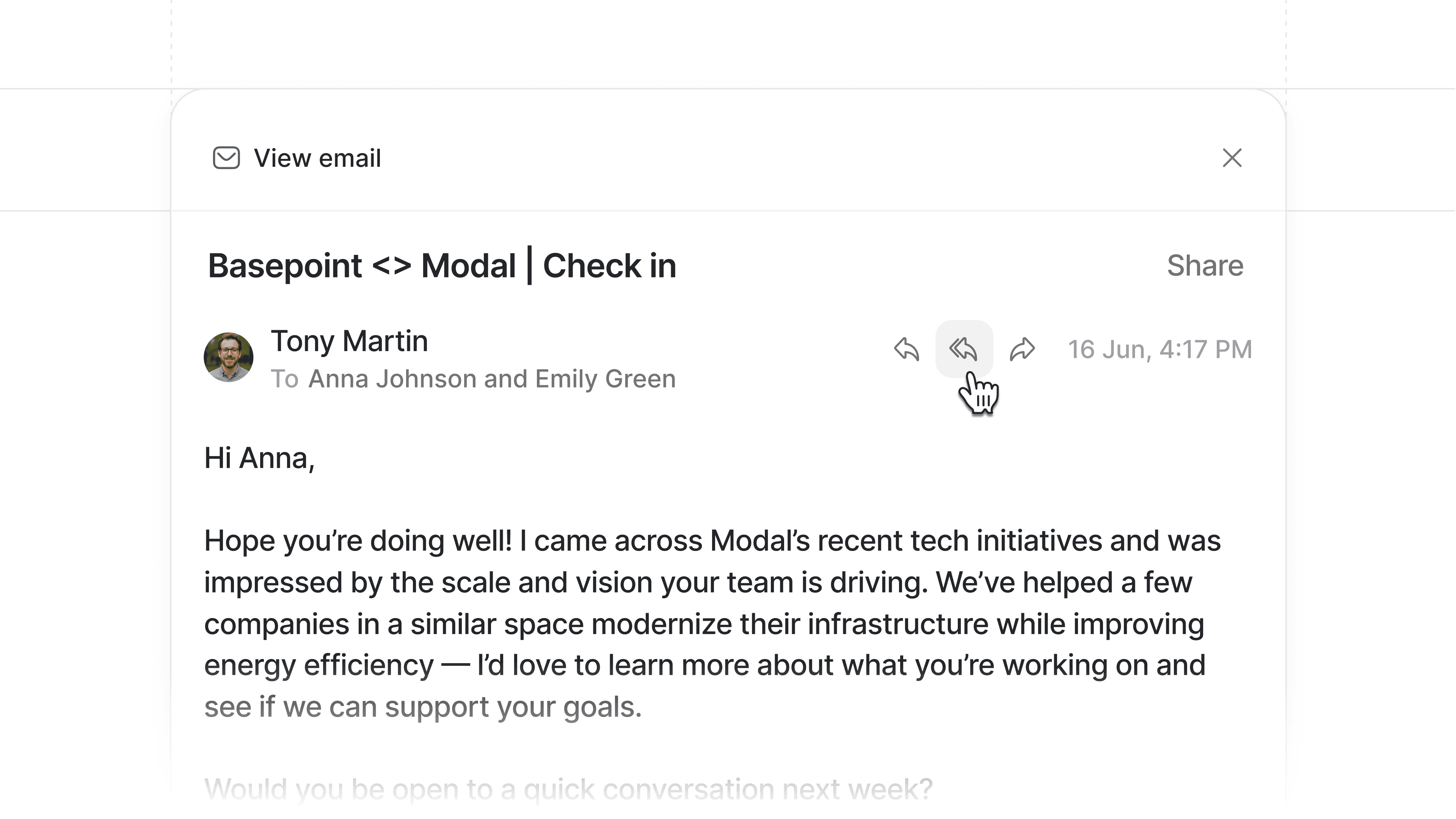Click the faded Would you be open line
1456x819 pixels.
tap(568, 789)
